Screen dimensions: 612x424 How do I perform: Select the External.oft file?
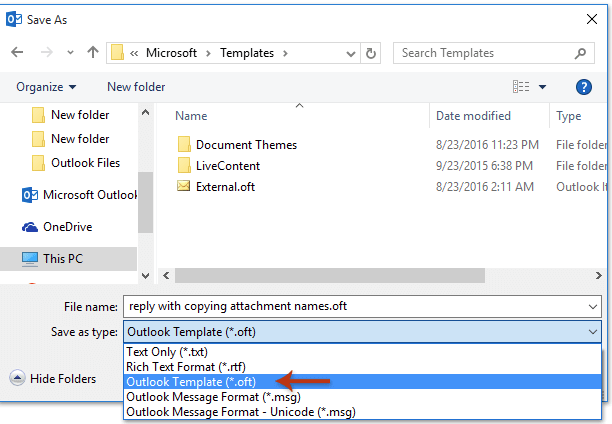(x=225, y=187)
